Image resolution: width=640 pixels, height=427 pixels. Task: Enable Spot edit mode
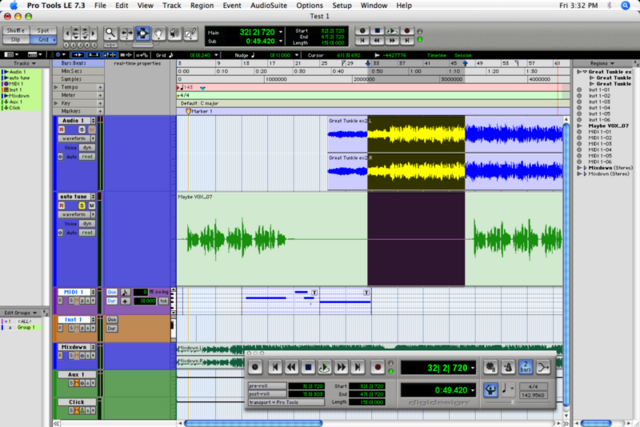click(x=43, y=31)
